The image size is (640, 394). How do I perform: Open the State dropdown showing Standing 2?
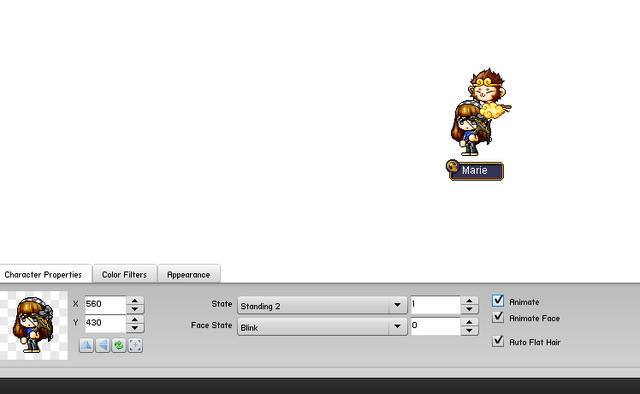pos(322,305)
